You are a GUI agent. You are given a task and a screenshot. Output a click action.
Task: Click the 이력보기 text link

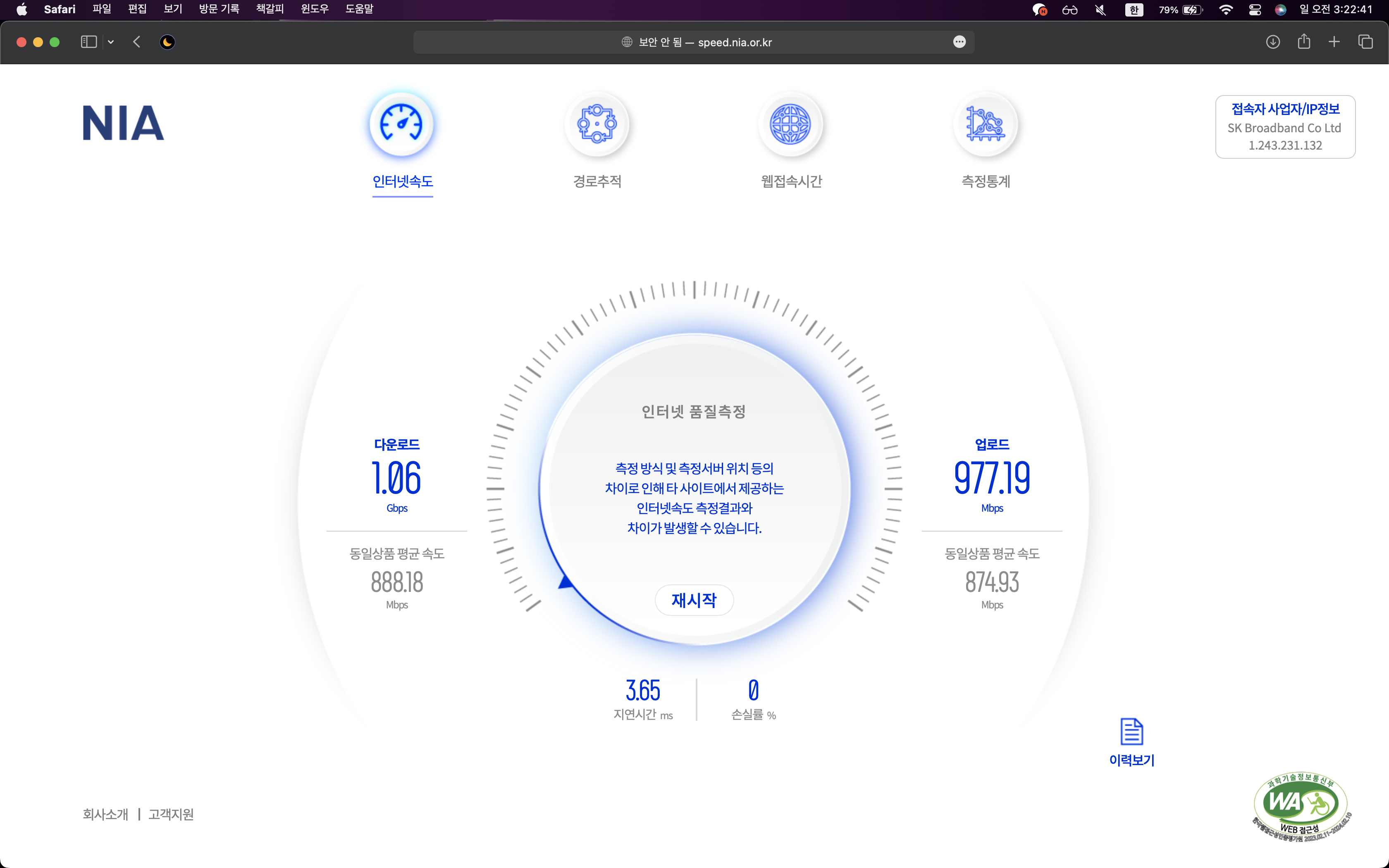coord(1131,760)
